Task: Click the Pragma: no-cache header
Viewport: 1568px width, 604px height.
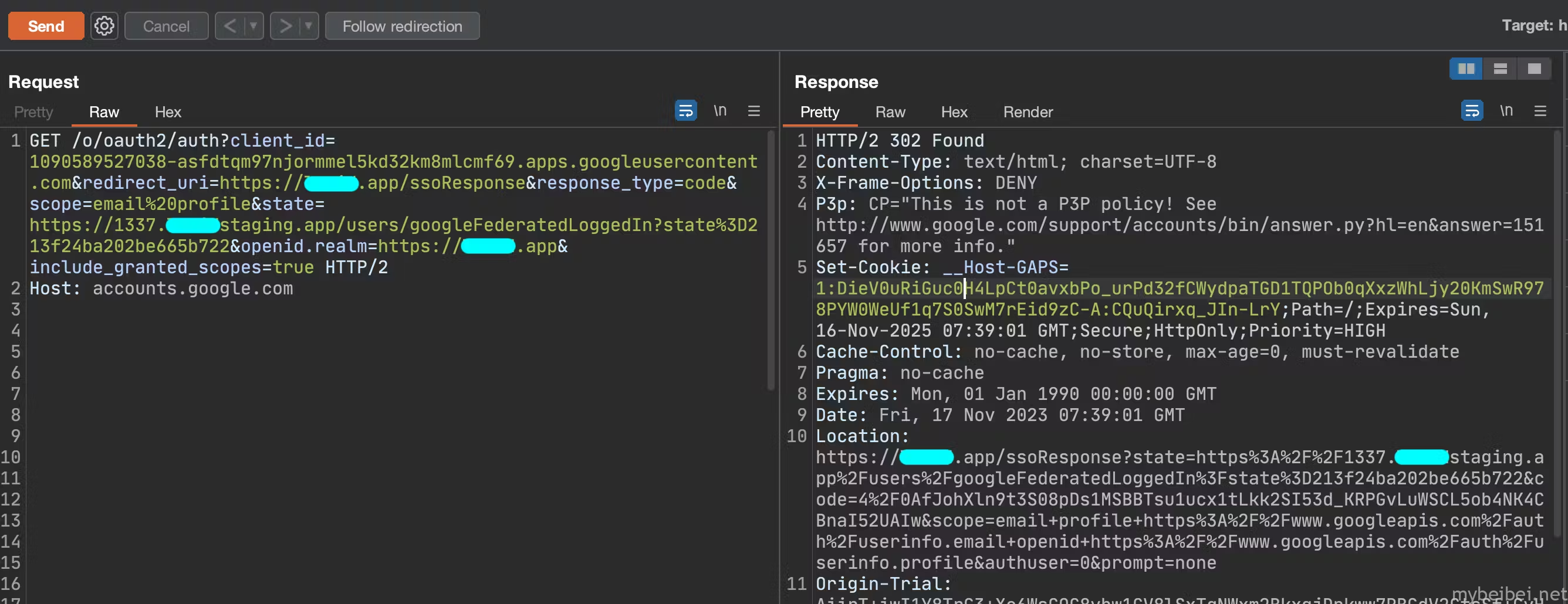Action: pos(900,373)
